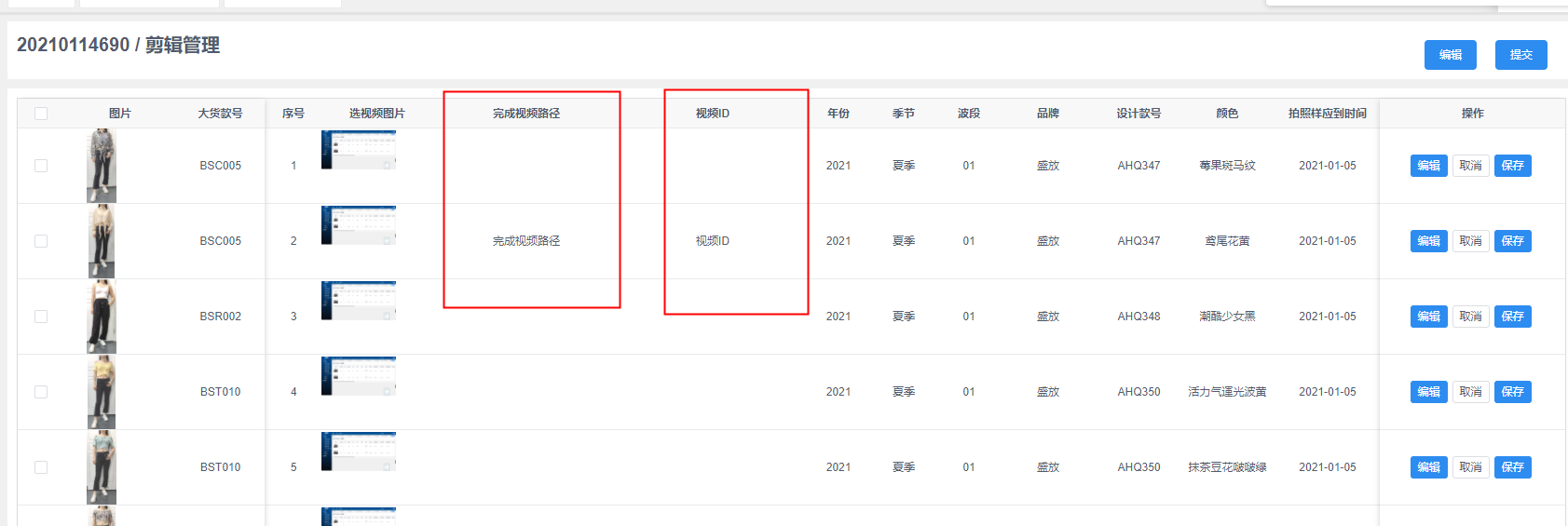The width and height of the screenshot is (1568, 526).
Task: Edit row 1 using its 编辑 button
Action: pos(1428,166)
